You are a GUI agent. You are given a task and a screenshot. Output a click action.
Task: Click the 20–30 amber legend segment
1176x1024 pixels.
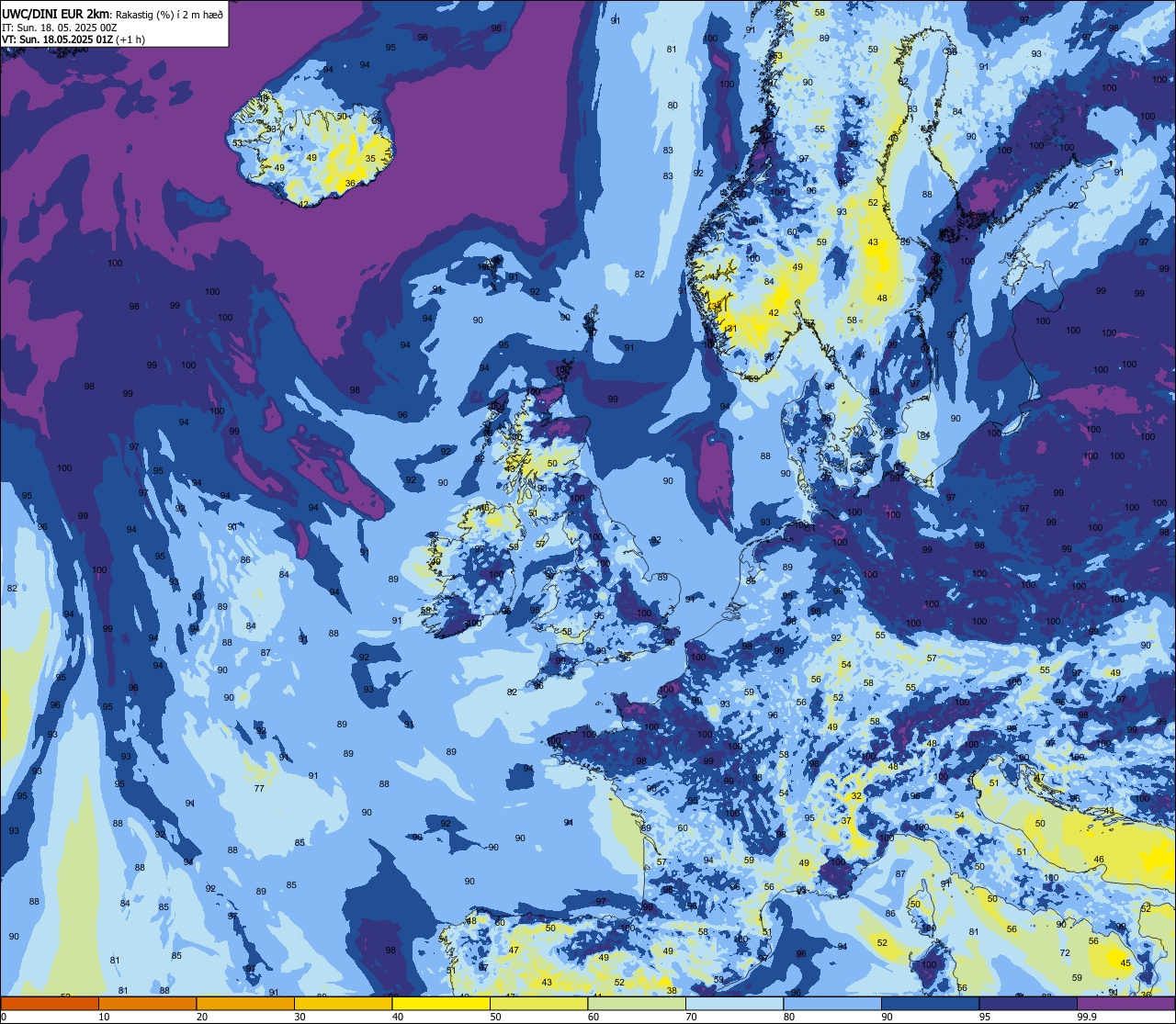coord(245,1004)
